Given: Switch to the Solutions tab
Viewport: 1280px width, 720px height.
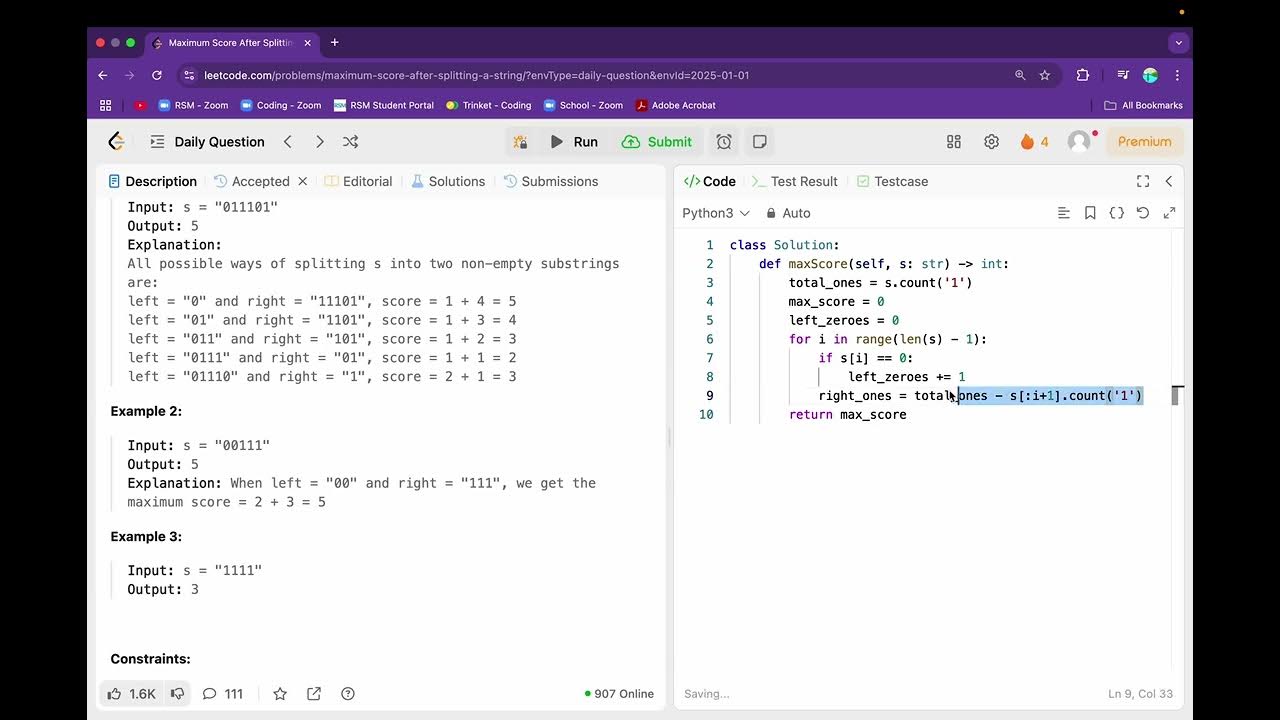Looking at the screenshot, I should click(x=447, y=181).
